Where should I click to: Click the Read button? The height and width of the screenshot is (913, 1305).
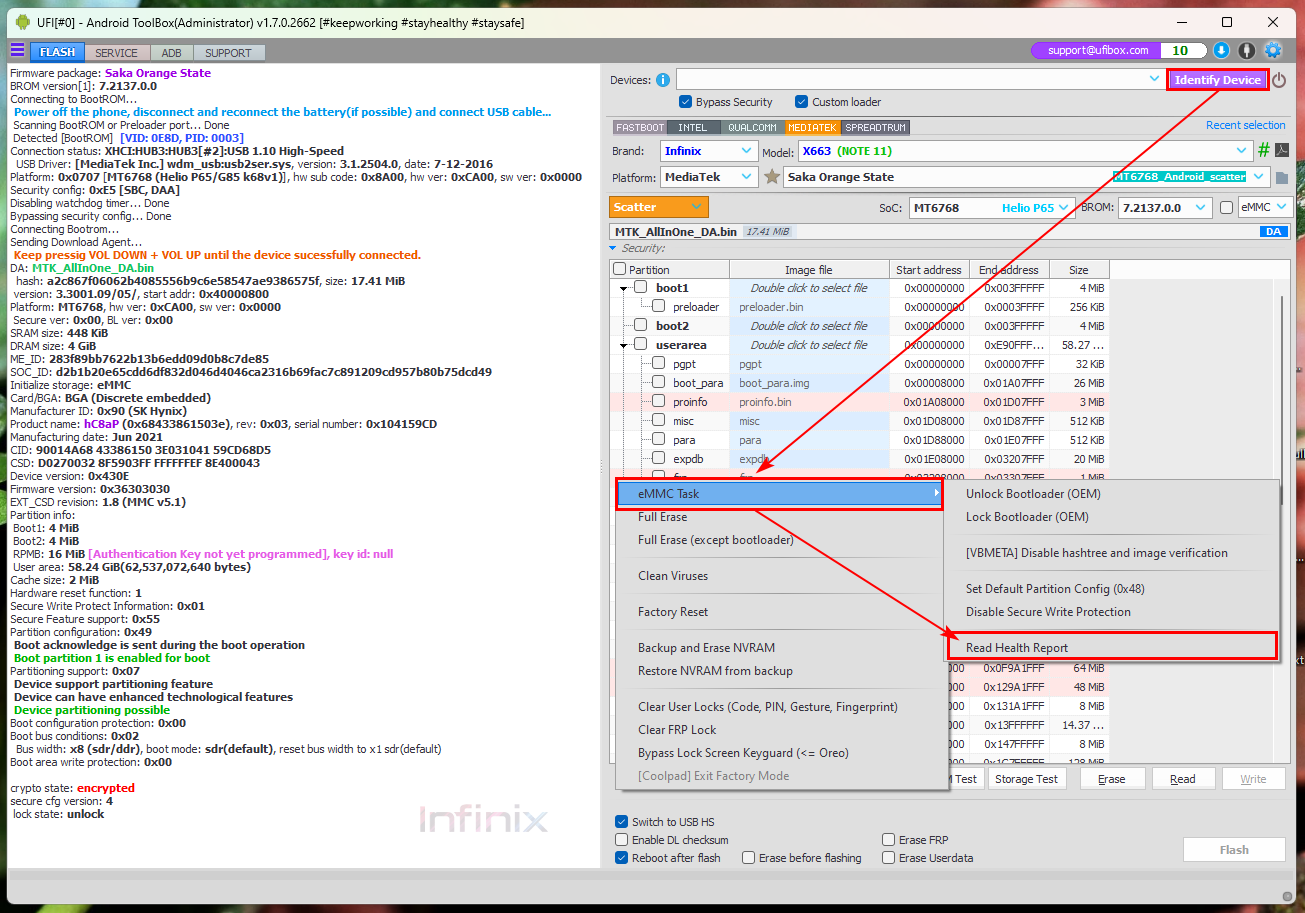click(1183, 779)
